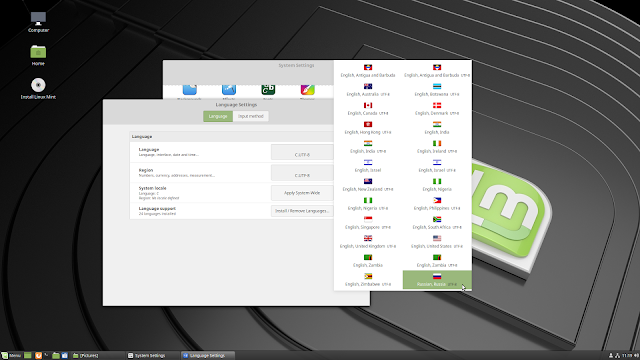Select English, New Zealand UTF-8
Image resolution: width=640 pixels, height=360 pixels.
coord(368,185)
